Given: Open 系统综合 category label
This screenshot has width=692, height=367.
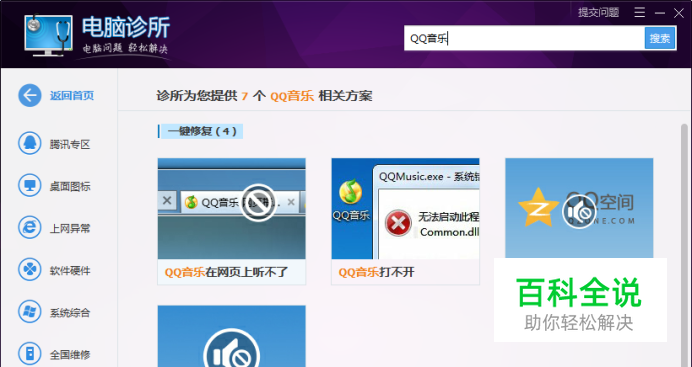Looking at the screenshot, I should 70,312.
